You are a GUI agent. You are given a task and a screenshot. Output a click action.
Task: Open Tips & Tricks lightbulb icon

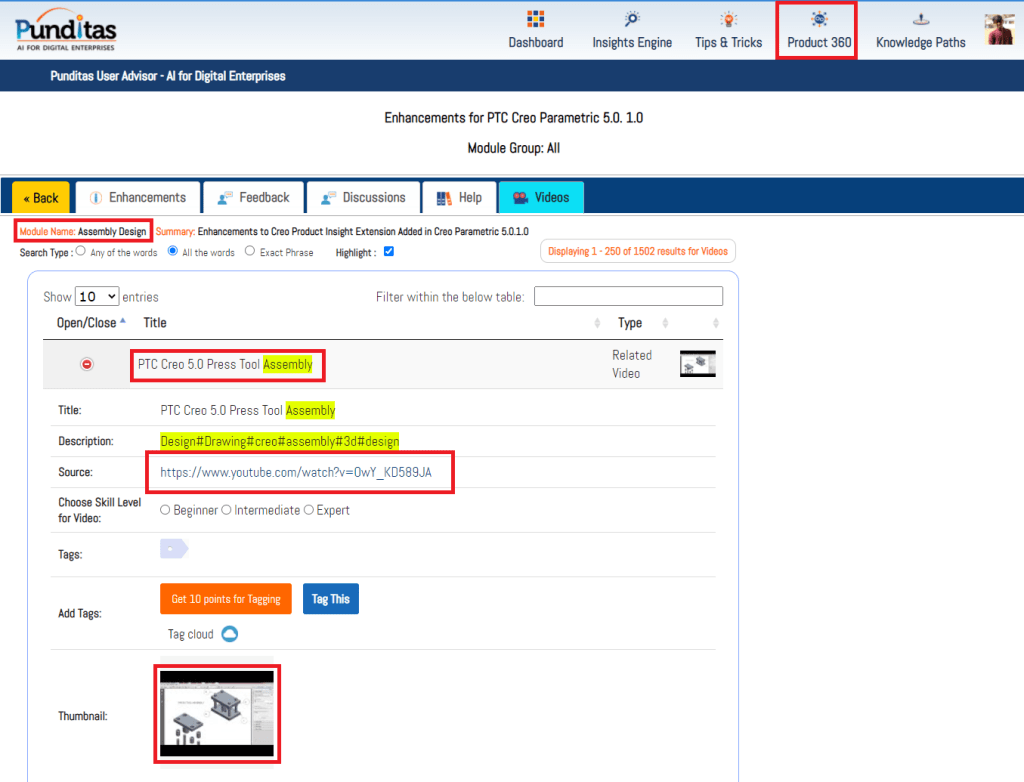[729, 20]
